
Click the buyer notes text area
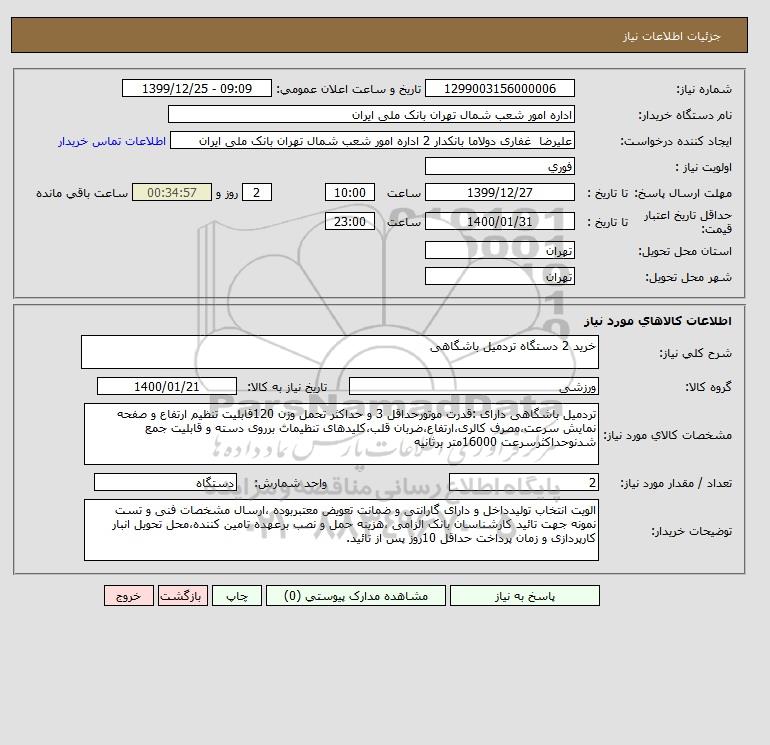(341, 530)
